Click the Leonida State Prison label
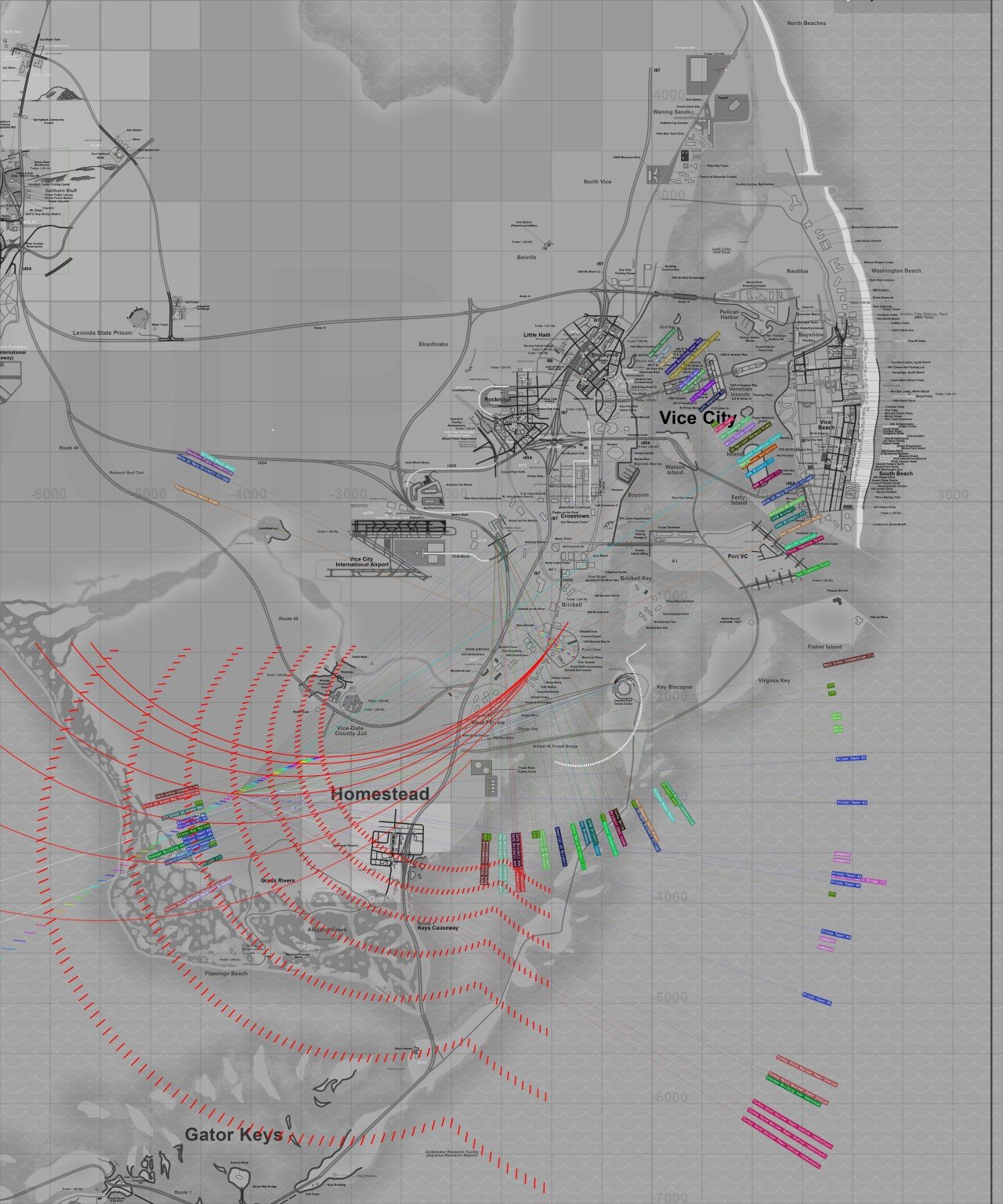Screen dimensions: 1003x1204 click(103, 333)
